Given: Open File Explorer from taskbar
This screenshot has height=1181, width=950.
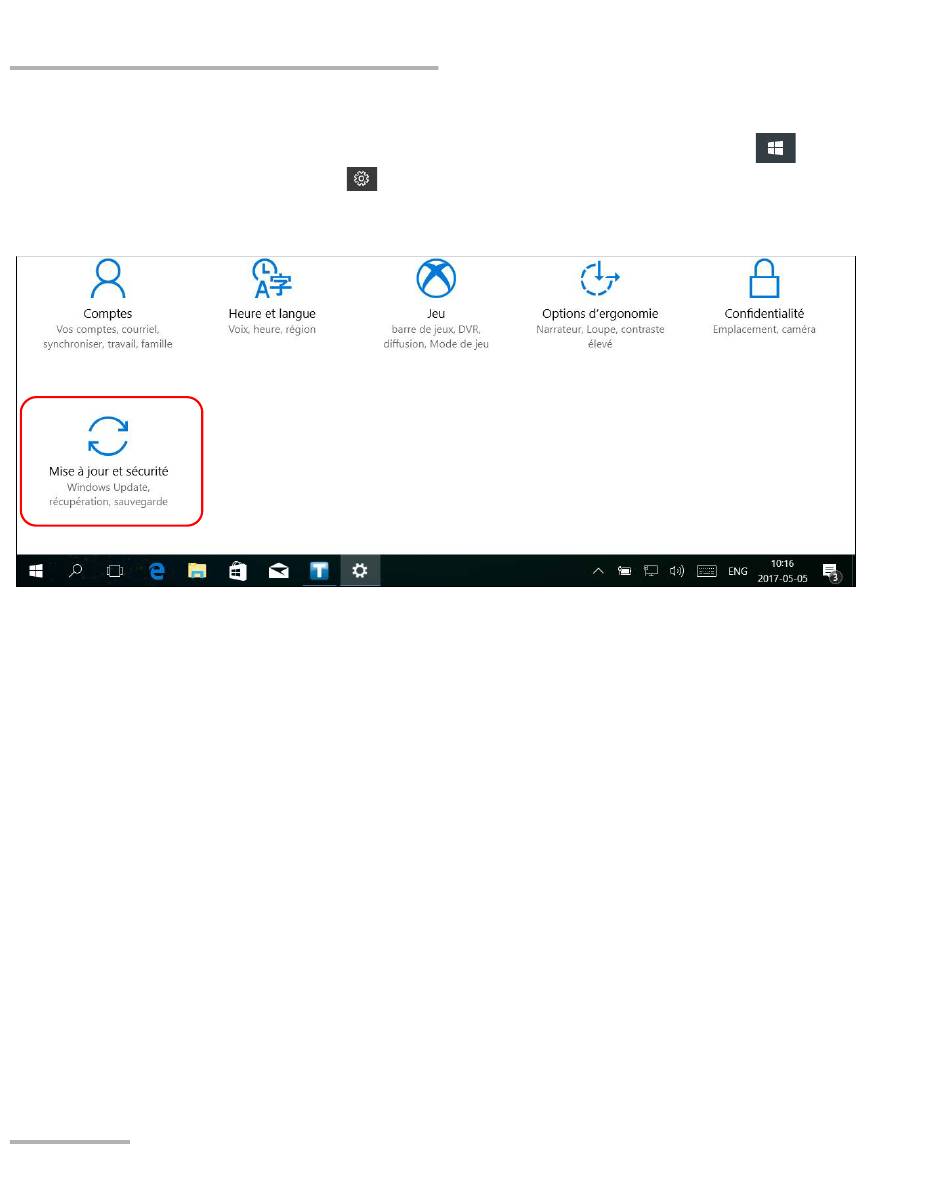Looking at the screenshot, I should pyautogui.click(x=197, y=572).
